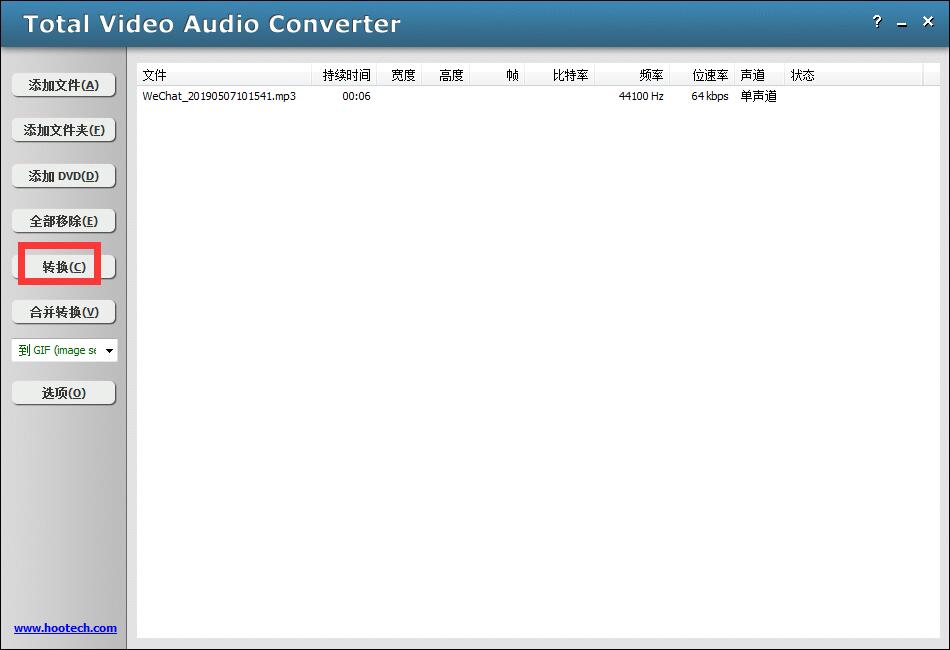Click 添加 DVD(D) to load a DVD
The image size is (950, 650).
click(63, 175)
